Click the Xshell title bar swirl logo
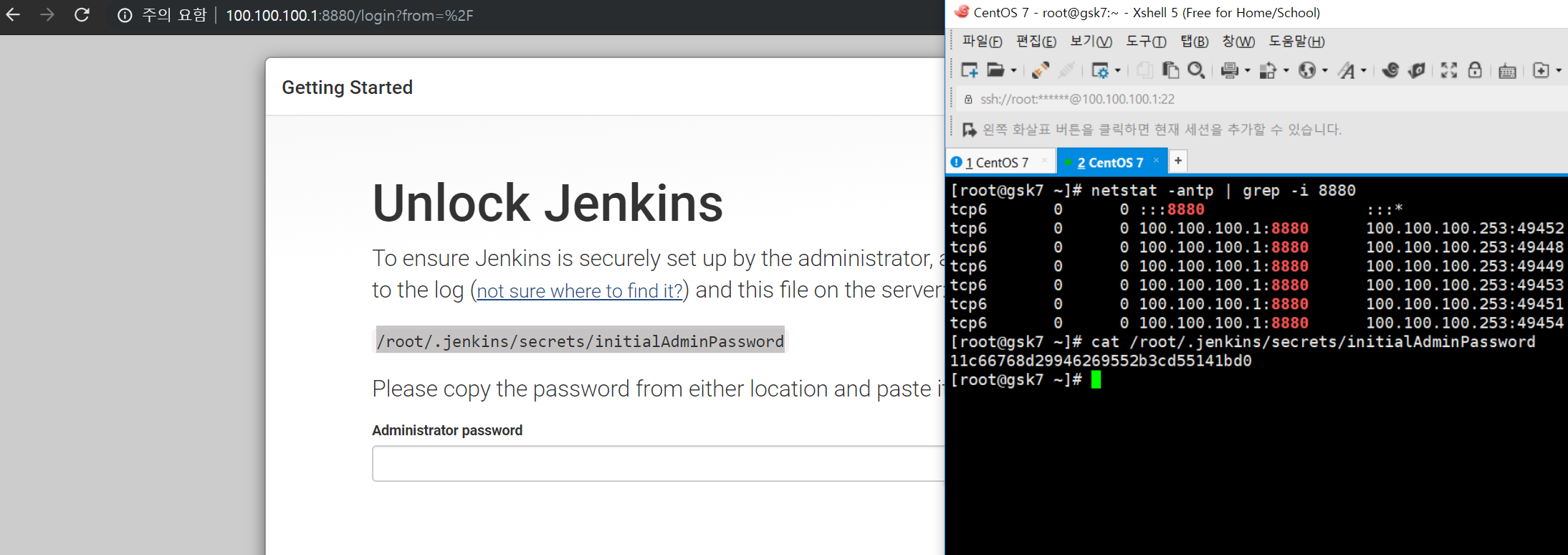 click(961, 11)
